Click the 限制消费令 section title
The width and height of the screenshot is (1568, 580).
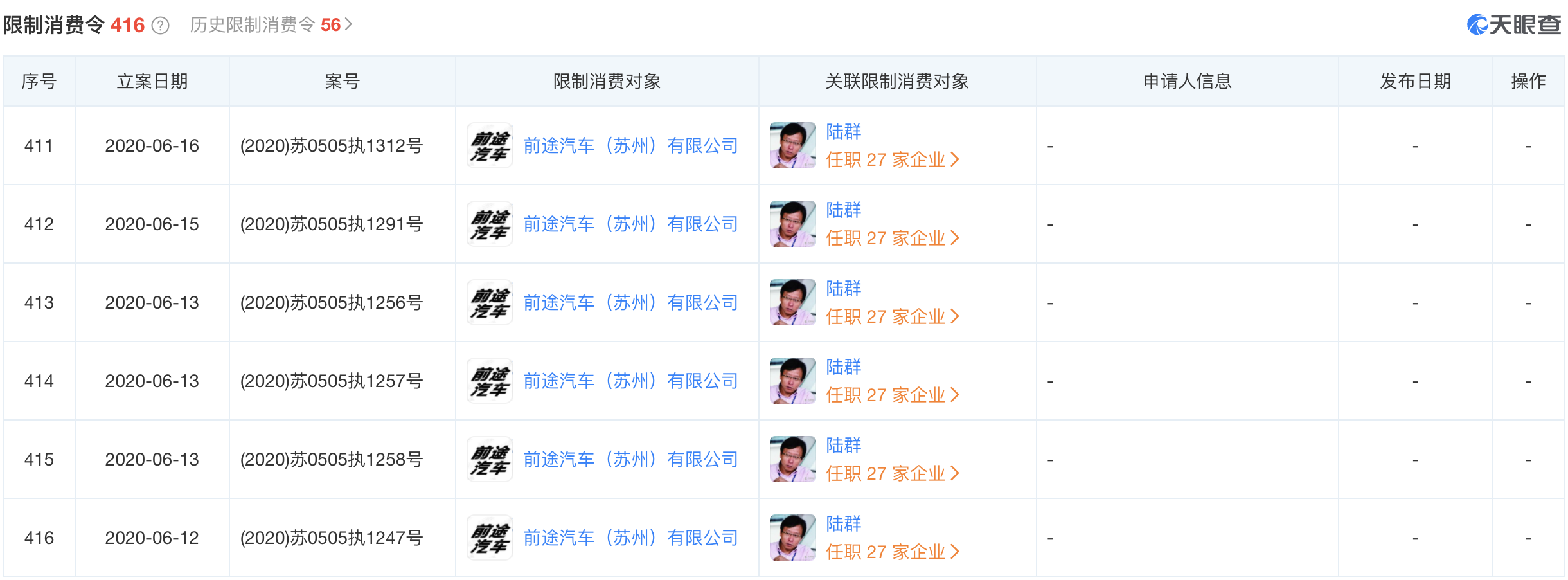54,25
